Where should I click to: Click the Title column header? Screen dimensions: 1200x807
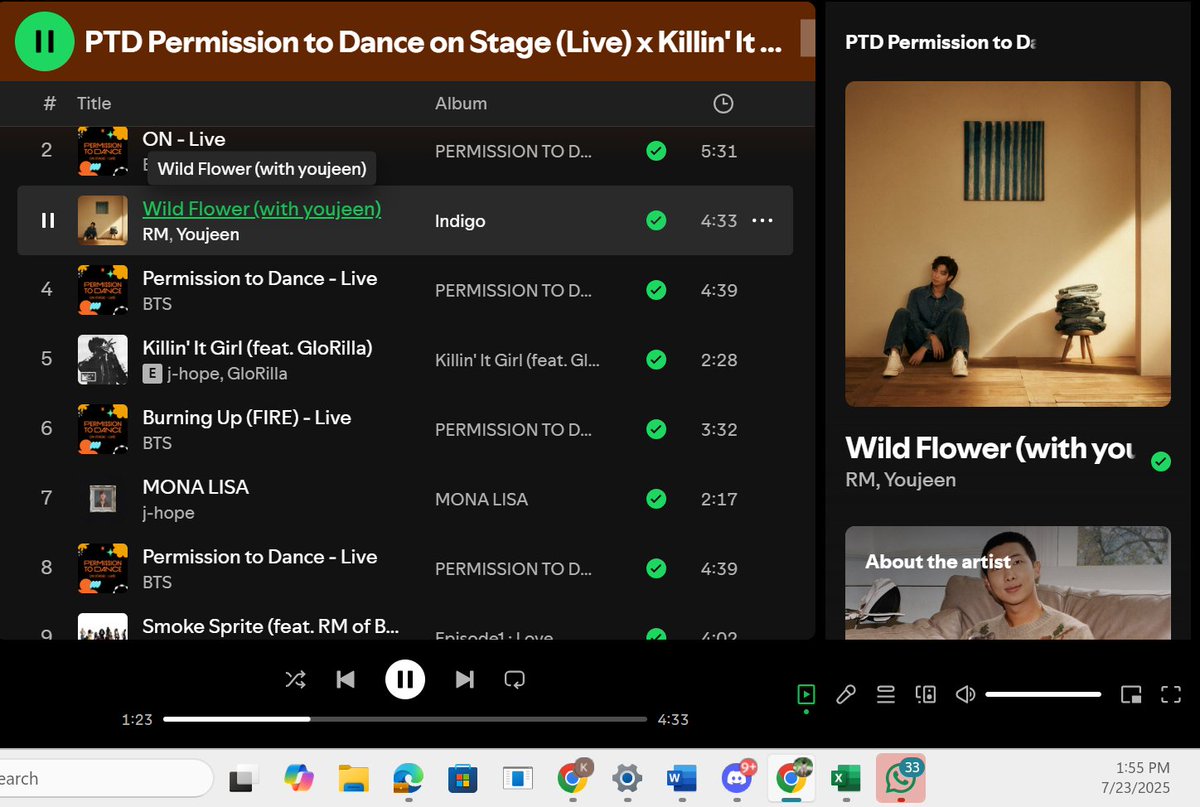(94, 103)
